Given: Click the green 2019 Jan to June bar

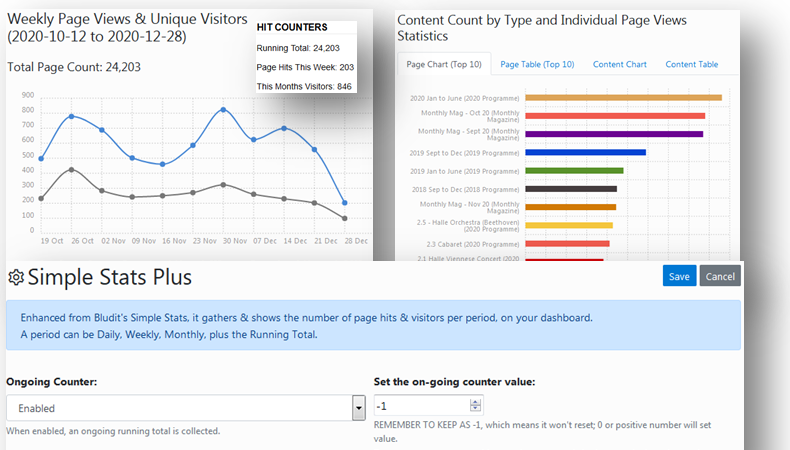Looking at the screenshot, I should coord(574,171).
